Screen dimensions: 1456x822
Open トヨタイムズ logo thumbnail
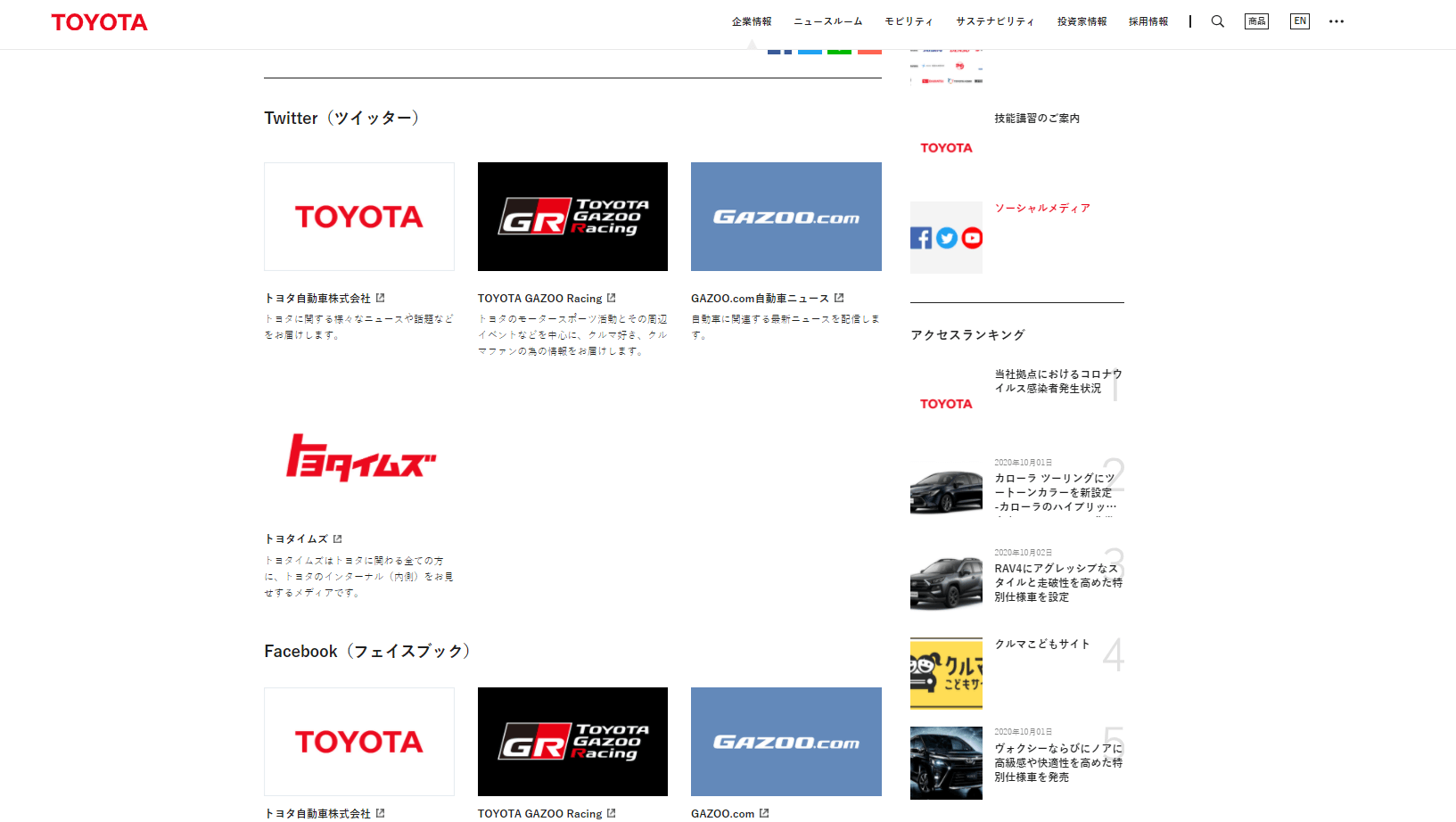[359, 457]
